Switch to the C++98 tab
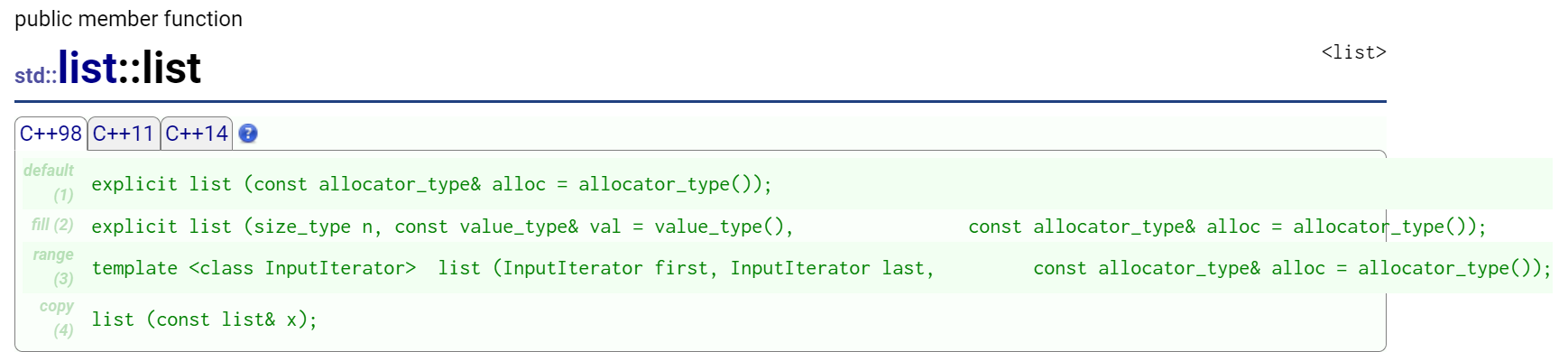The height and width of the screenshot is (352, 1568). tap(51, 134)
